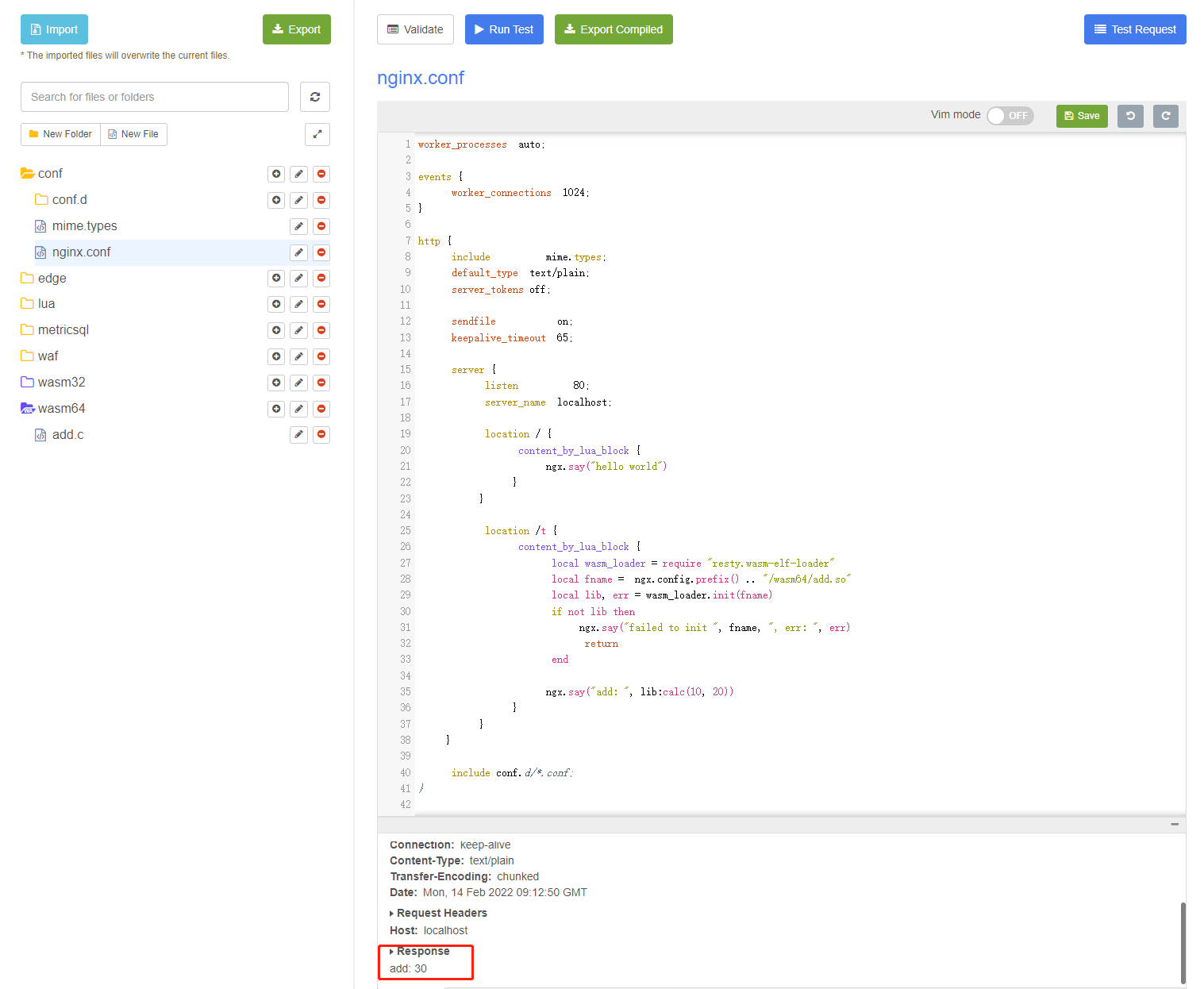Click delete icon for waf folder

321,356
